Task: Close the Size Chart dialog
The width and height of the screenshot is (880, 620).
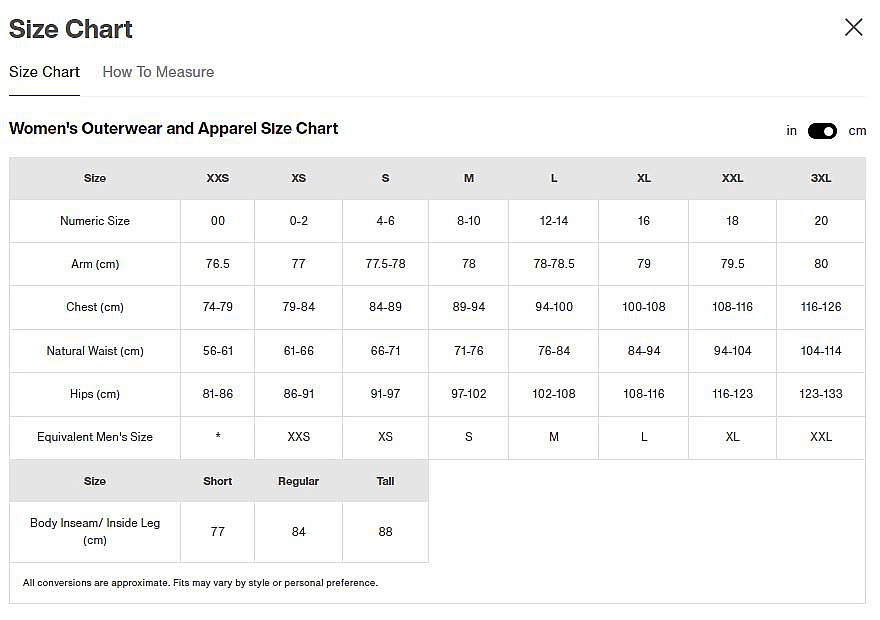Action: coord(853,28)
